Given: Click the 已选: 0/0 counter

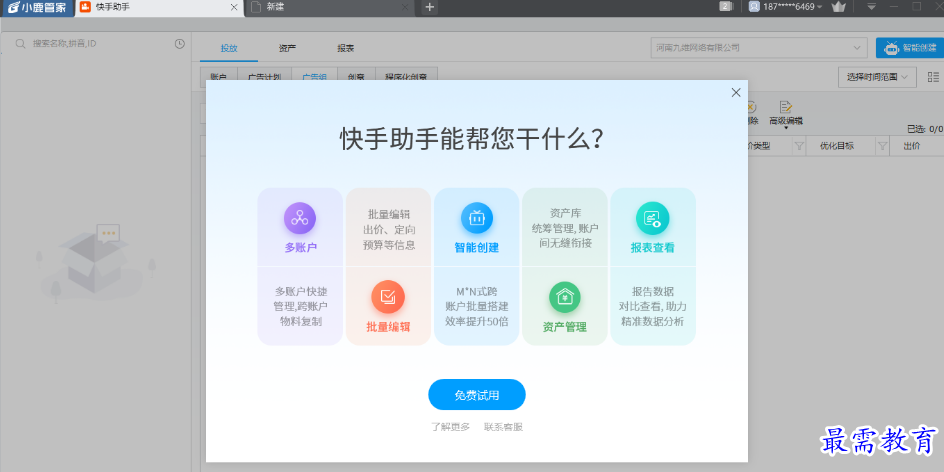Looking at the screenshot, I should pyautogui.click(x=925, y=129).
